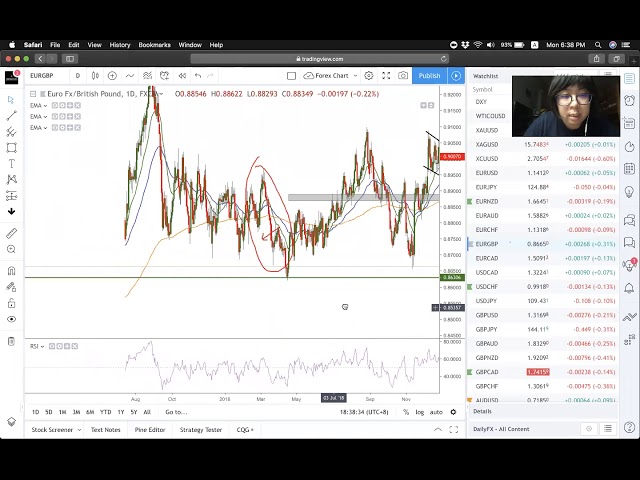Click the EURGBP symbol search field
The height and width of the screenshot is (480, 640).
[x=45, y=76]
